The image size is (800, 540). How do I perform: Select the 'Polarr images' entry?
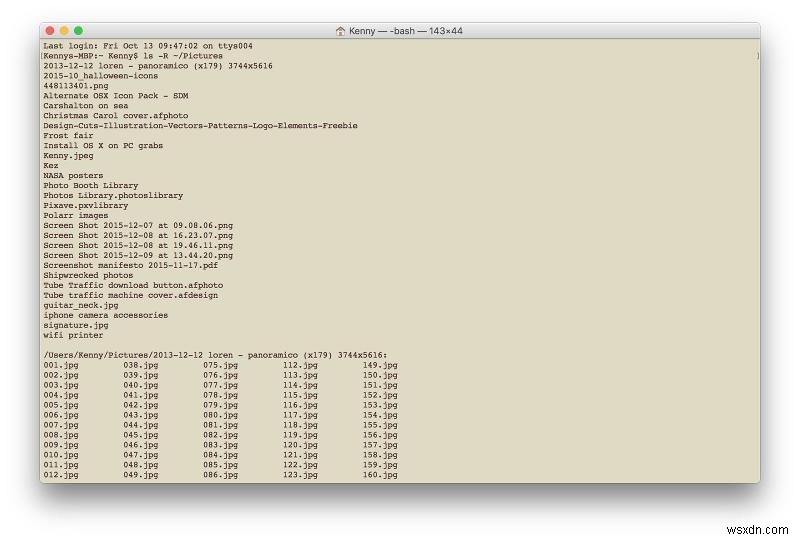click(76, 215)
